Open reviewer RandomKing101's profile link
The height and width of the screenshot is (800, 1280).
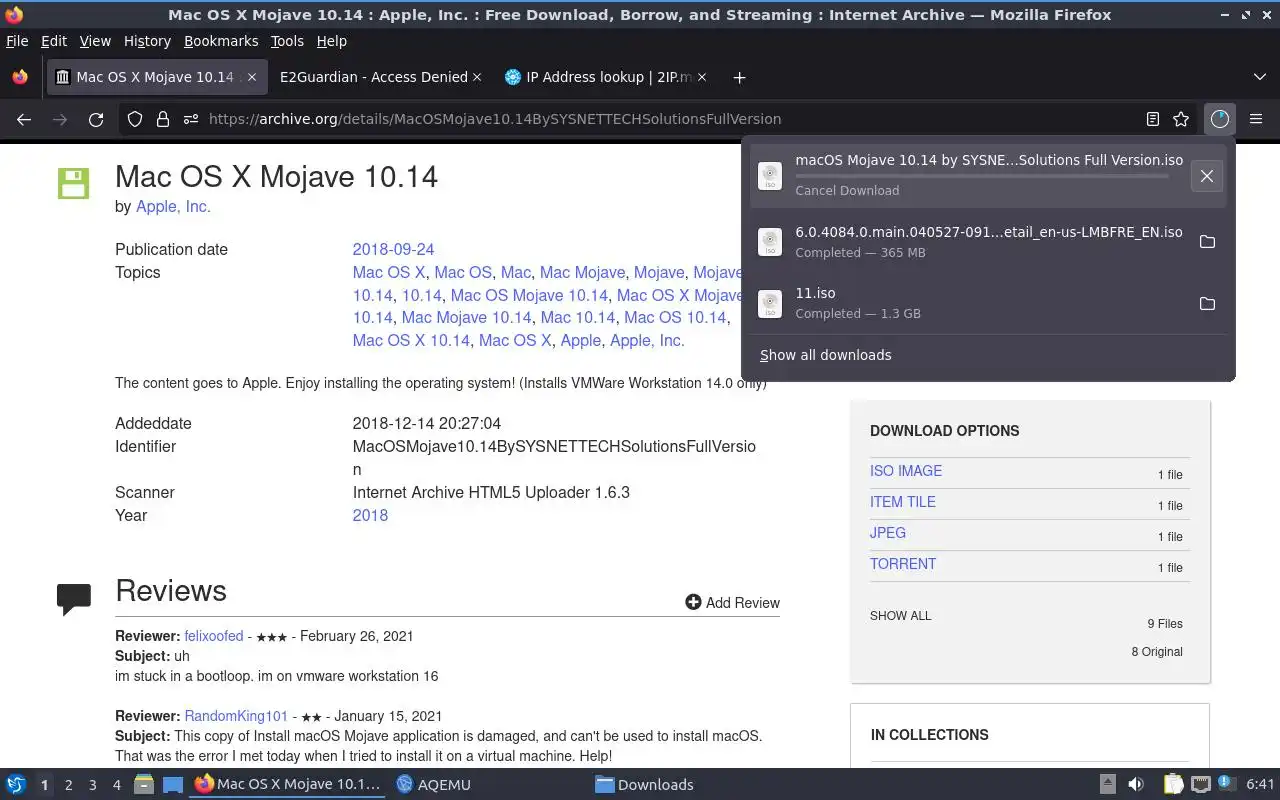pyautogui.click(x=236, y=716)
